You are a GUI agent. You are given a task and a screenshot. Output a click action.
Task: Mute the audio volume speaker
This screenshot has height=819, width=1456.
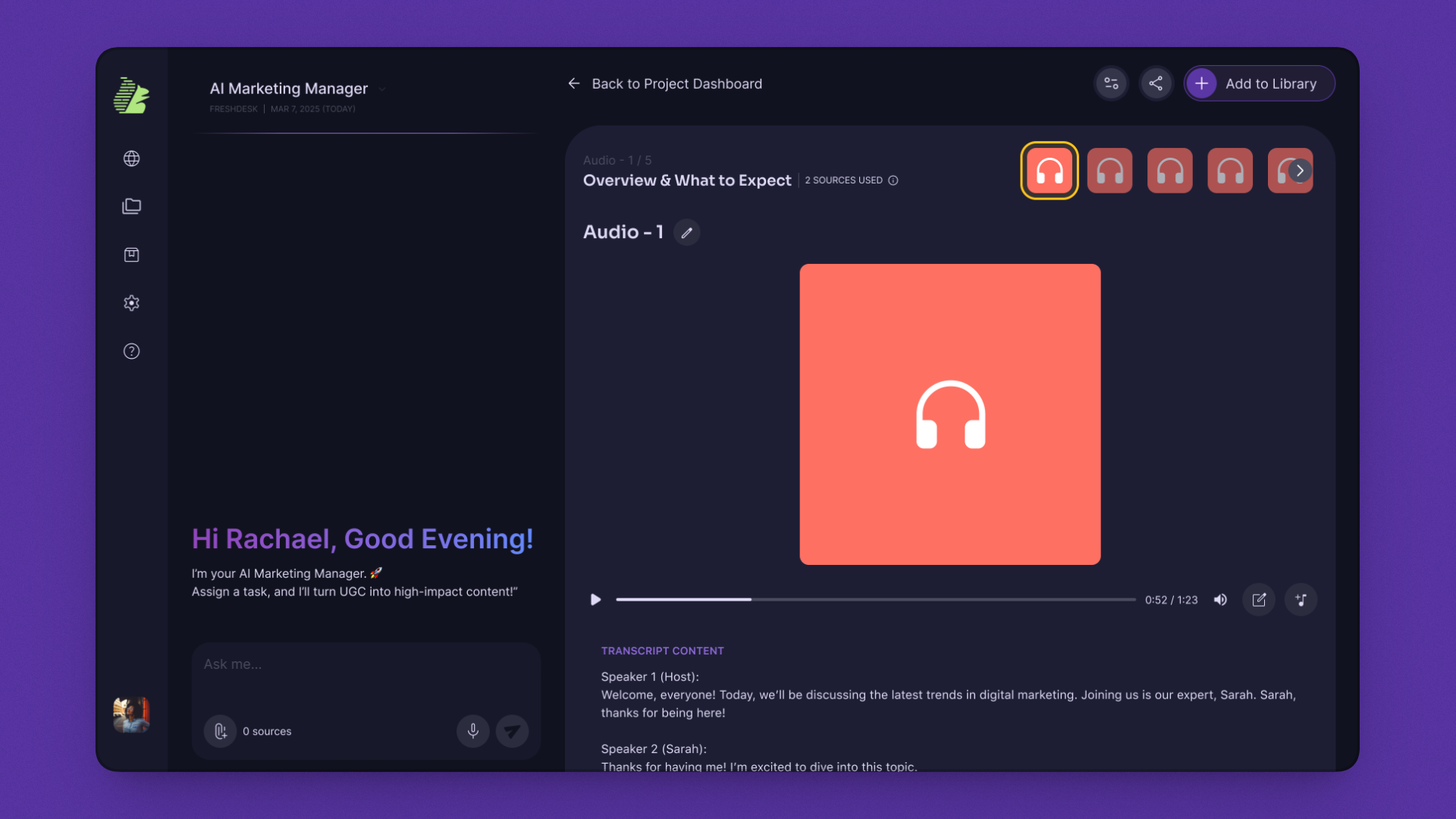pyautogui.click(x=1220, y=600)
